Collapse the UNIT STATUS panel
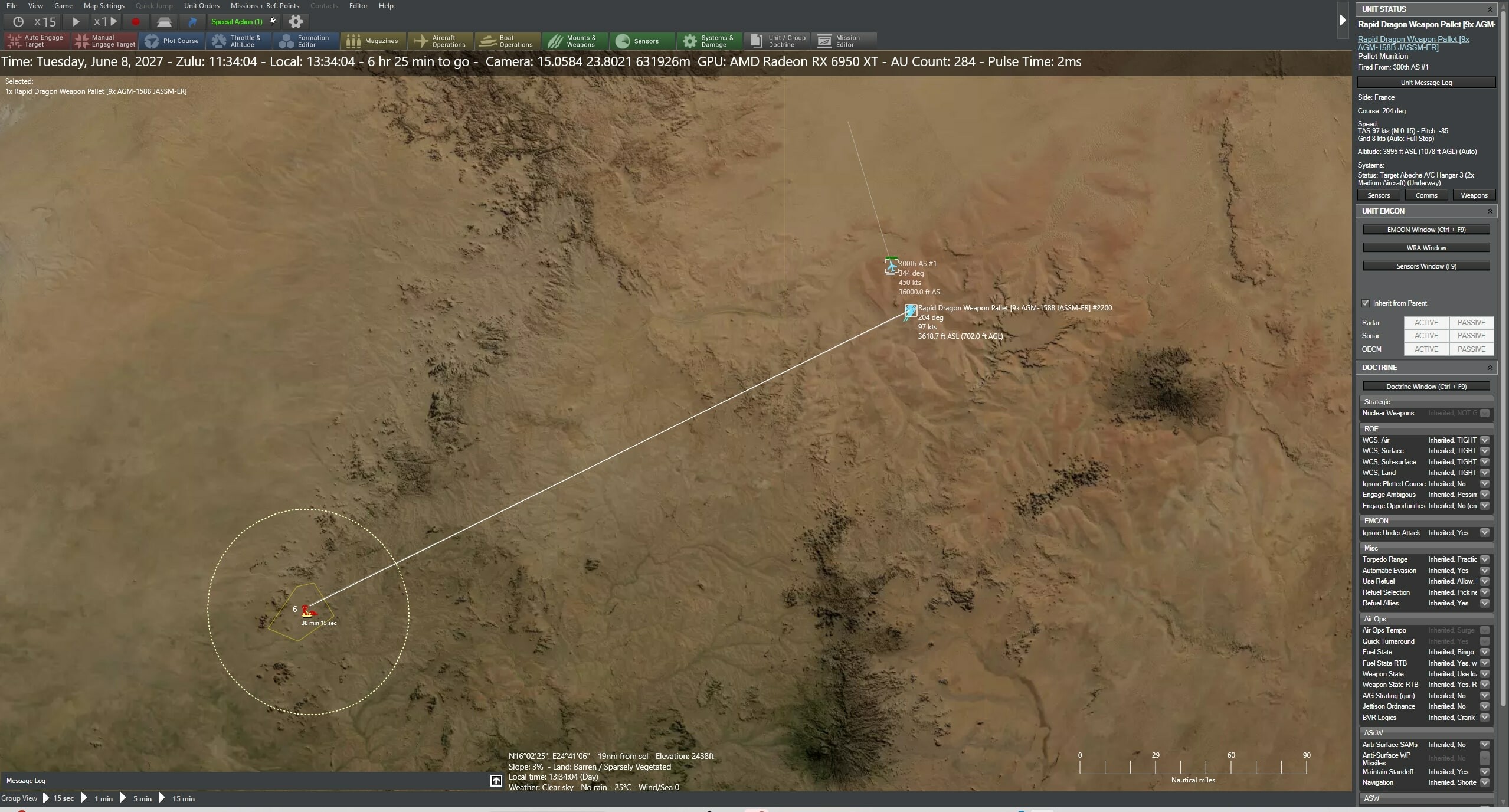Image resolution: width=1509 pixels, height=812 pixels. click(1490, 9)
